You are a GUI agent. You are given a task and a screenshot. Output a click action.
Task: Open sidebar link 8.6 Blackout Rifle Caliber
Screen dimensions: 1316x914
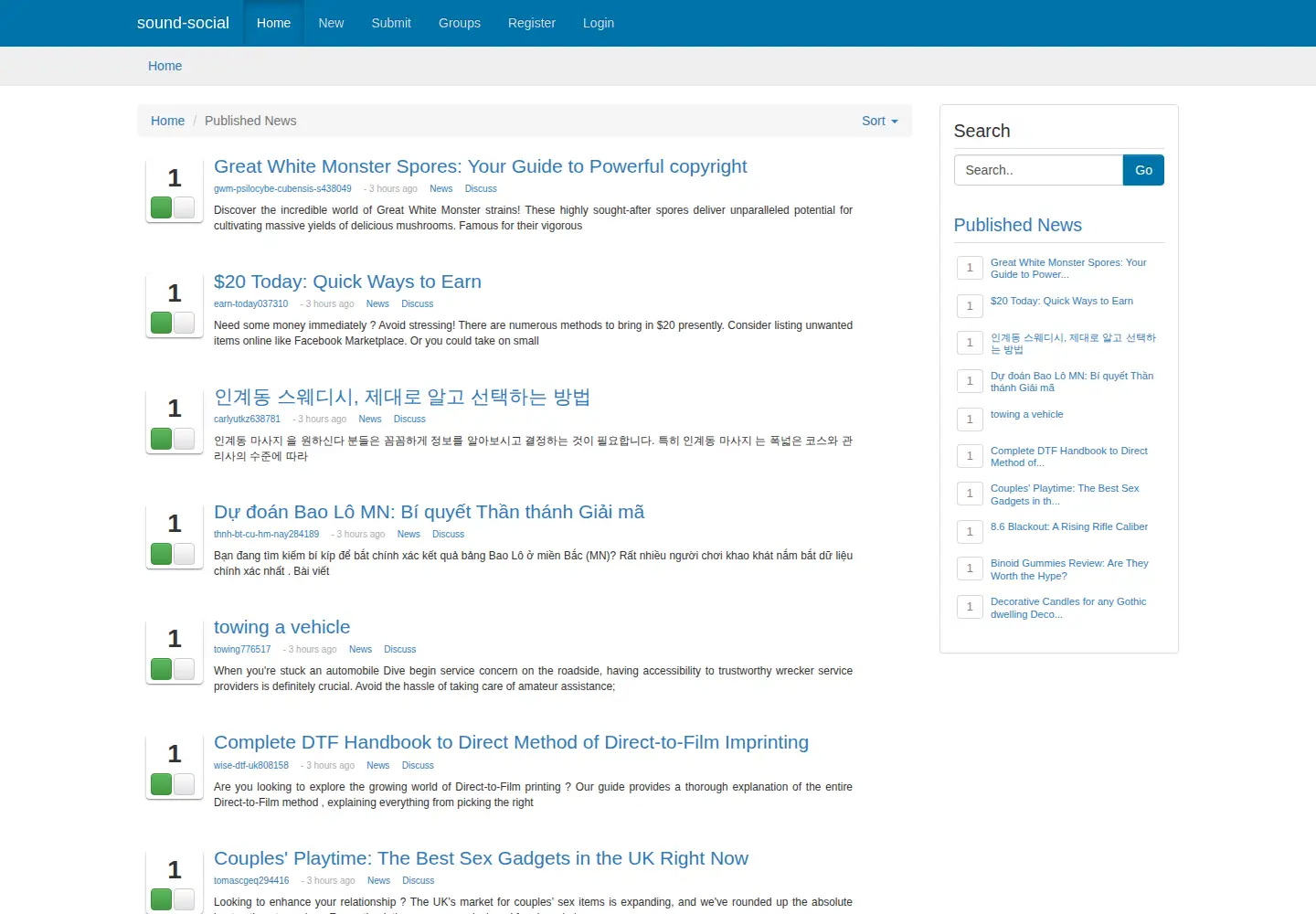[1069, 526]
